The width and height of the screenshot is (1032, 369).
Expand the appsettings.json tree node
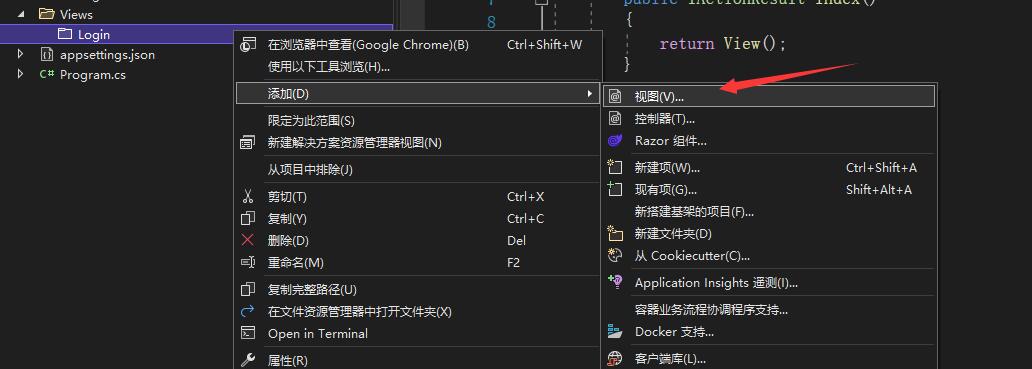[x=21, y=55]
